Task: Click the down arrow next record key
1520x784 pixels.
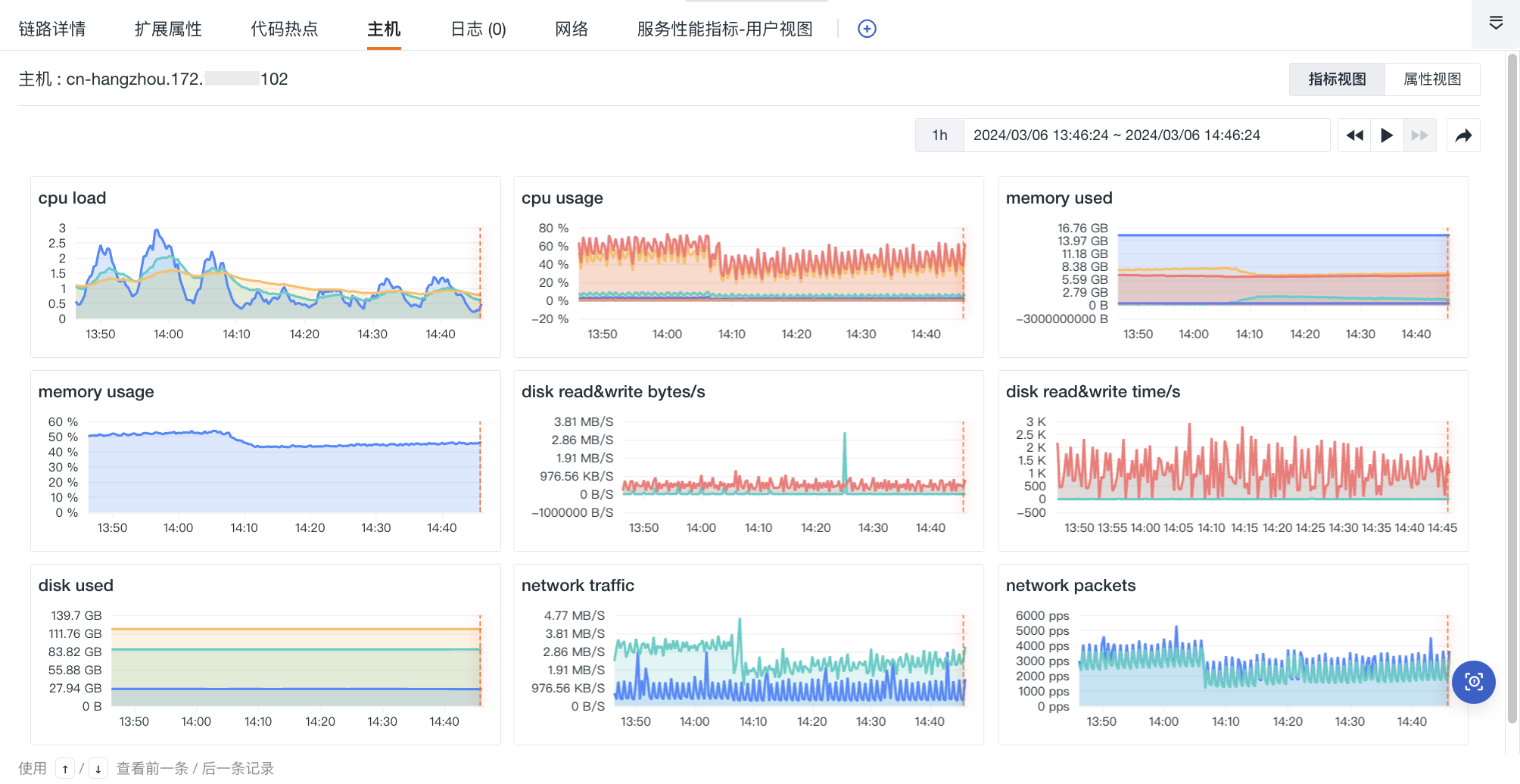Action: [98, 769]
